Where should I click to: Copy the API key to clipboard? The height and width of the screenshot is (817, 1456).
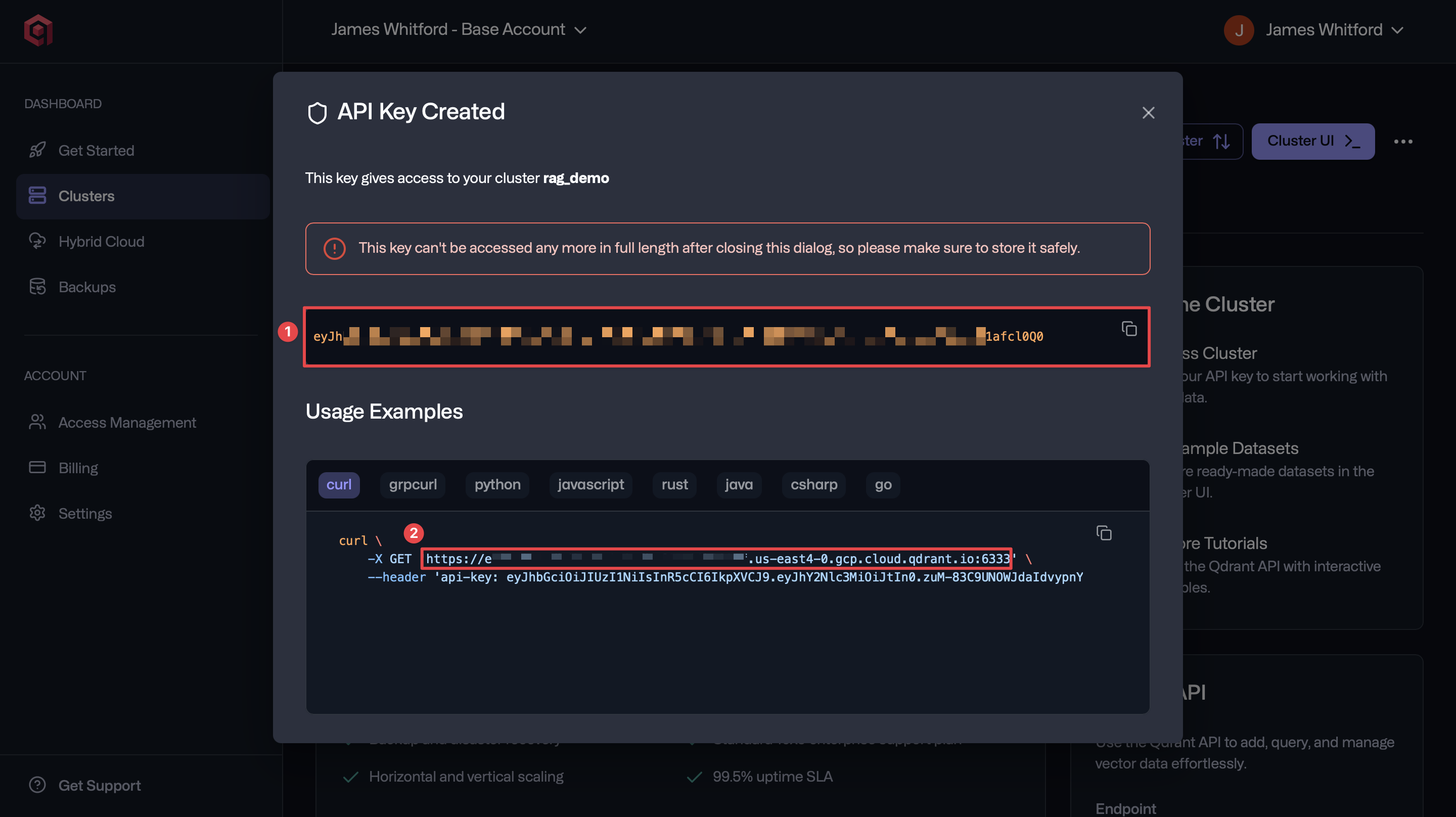pos(1129,329)
